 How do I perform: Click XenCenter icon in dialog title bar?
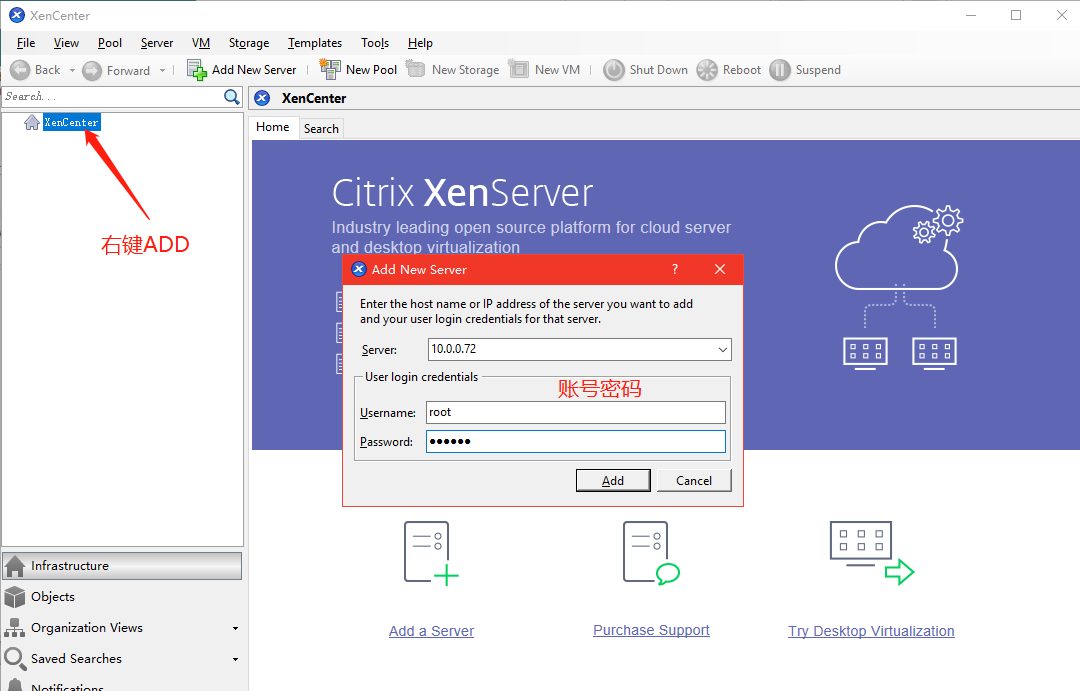click(x=359, y=269)
